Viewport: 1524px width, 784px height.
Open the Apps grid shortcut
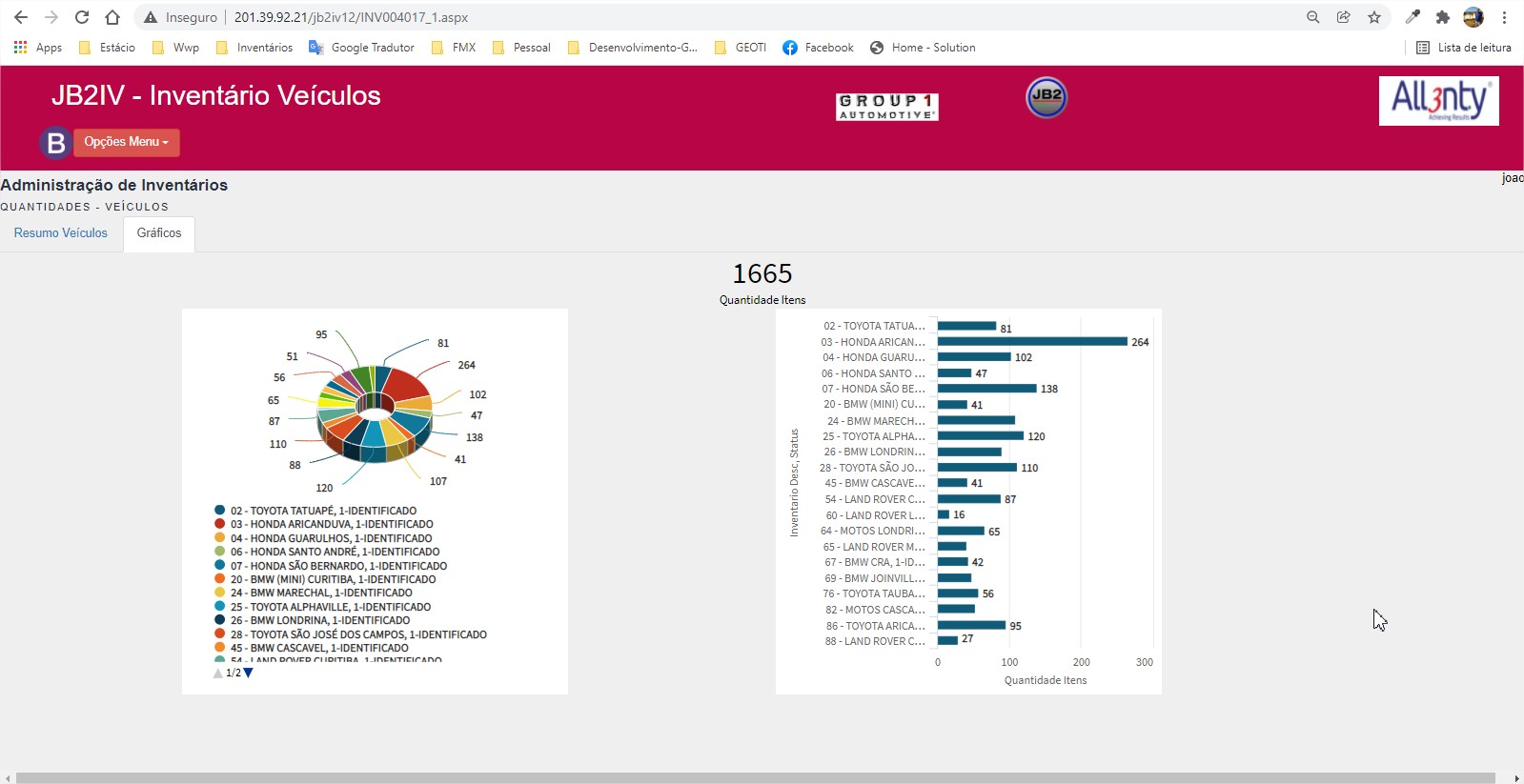point(38,48)
